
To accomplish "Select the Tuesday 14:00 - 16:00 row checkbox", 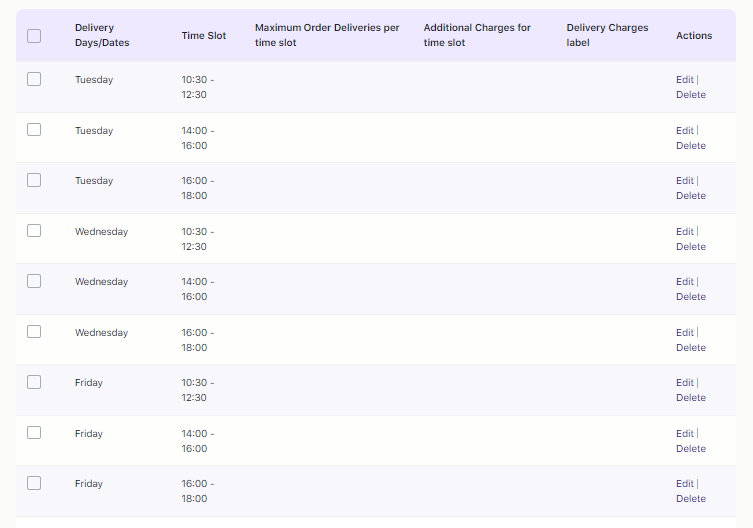I will point(34,130).
